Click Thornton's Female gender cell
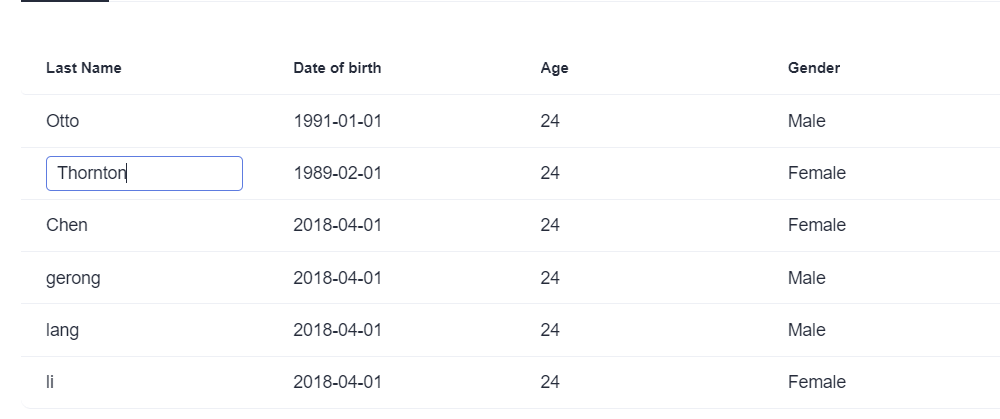 (817, 173)
